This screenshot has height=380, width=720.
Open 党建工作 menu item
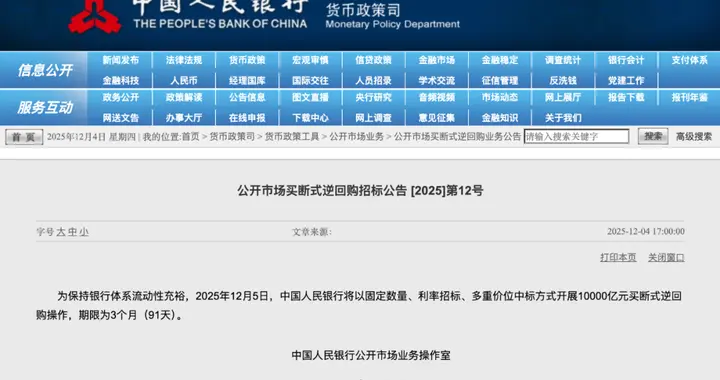click(626, 80)
